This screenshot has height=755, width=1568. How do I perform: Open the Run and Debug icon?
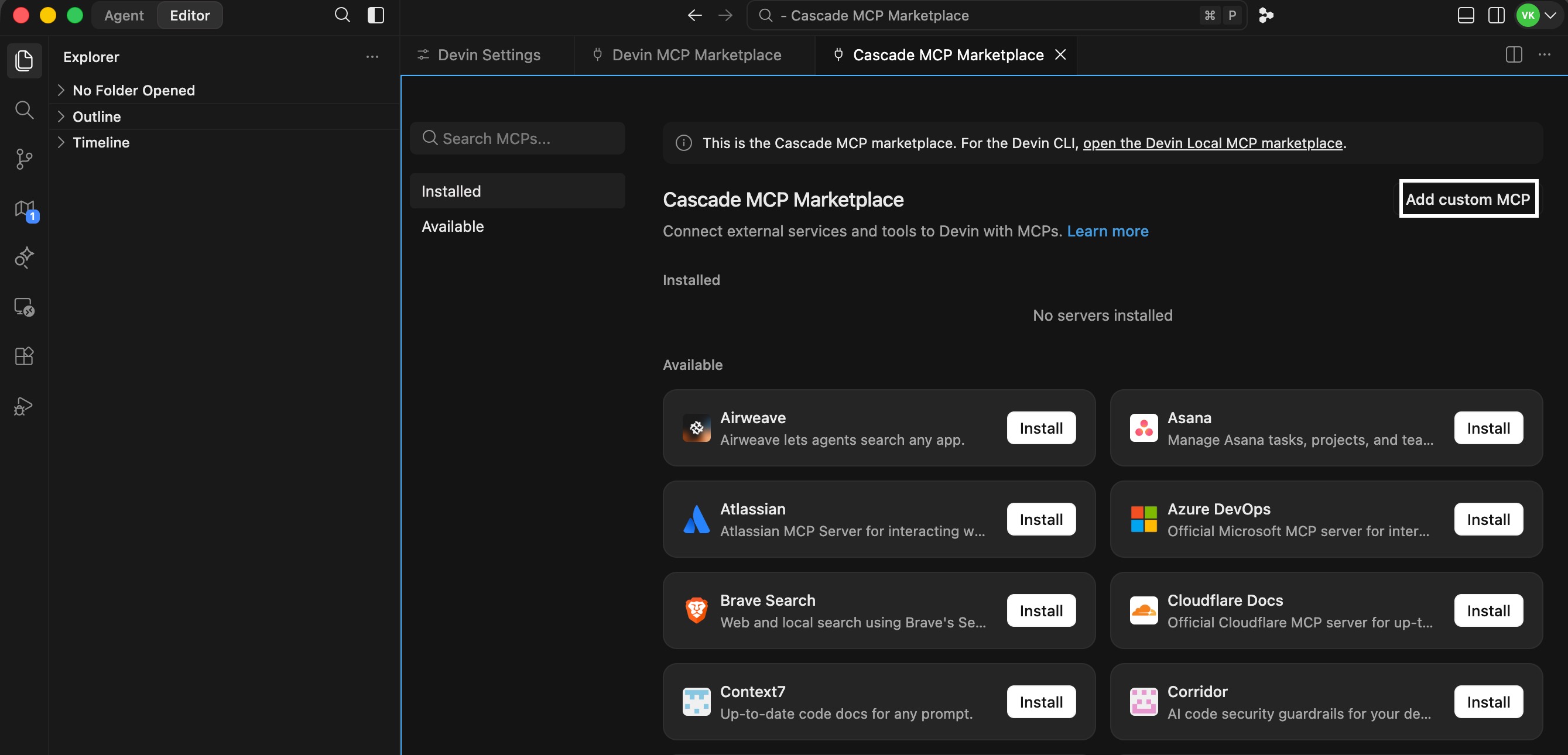pyautogui.click(x=24, y=406)
